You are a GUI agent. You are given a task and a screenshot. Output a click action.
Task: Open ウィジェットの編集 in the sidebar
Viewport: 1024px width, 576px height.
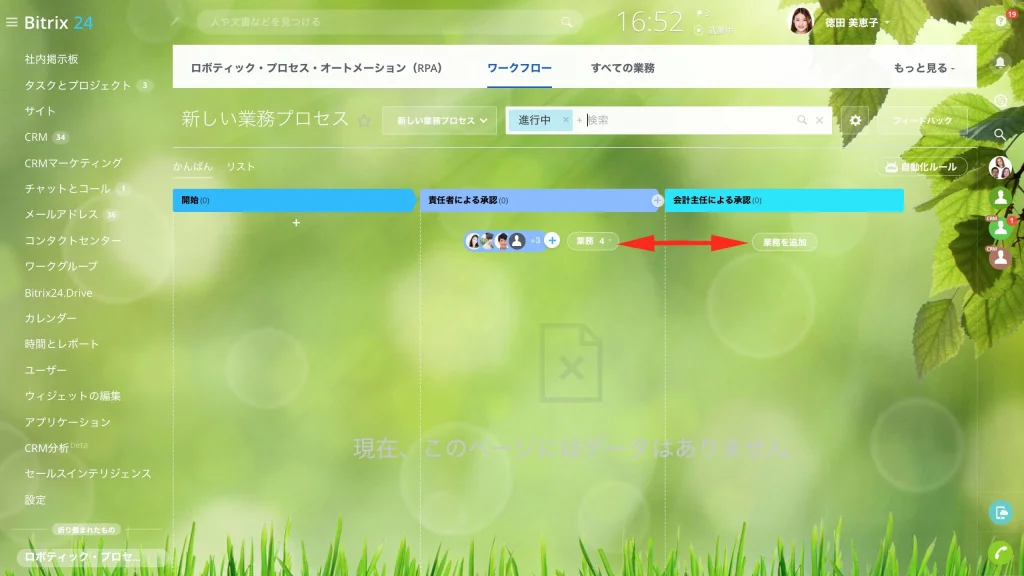72,396
